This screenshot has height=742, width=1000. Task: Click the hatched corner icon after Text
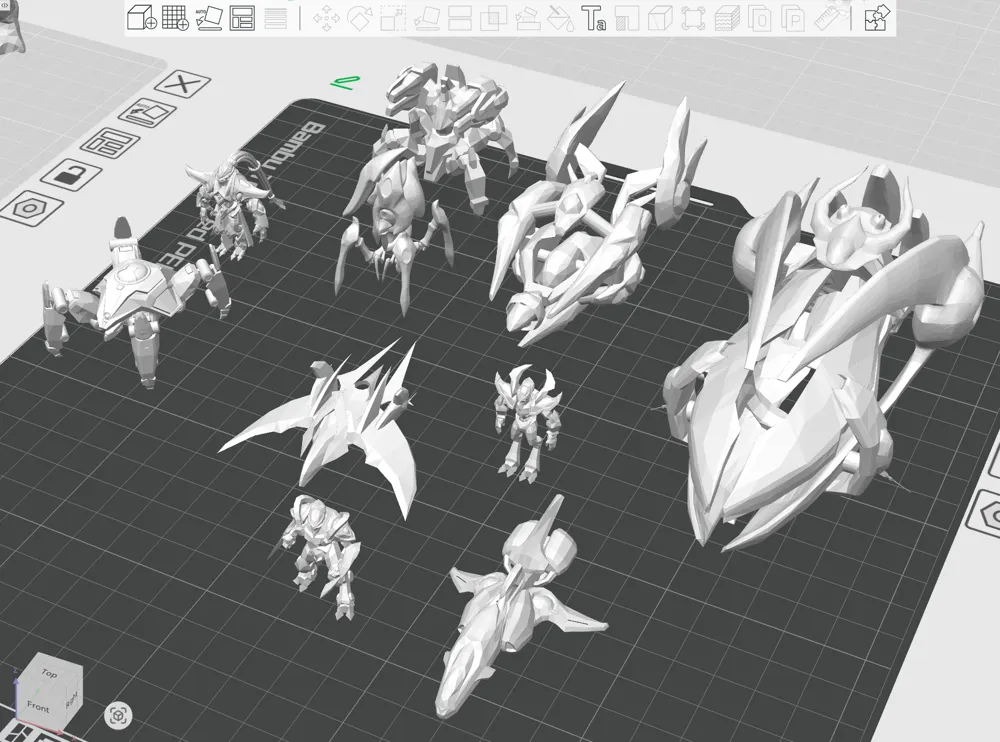coord(627,19)
